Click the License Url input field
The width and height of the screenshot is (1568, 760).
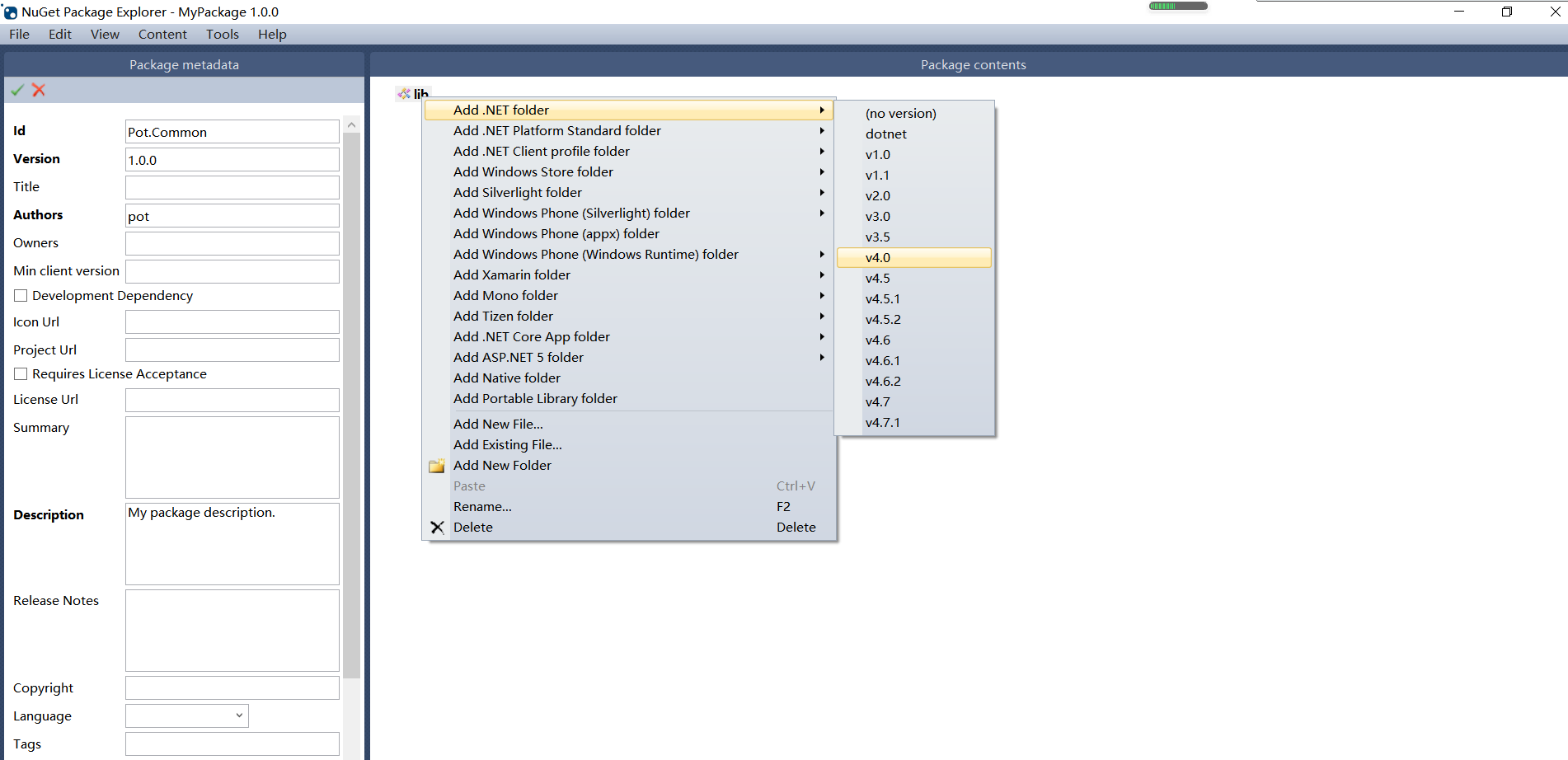232,401
